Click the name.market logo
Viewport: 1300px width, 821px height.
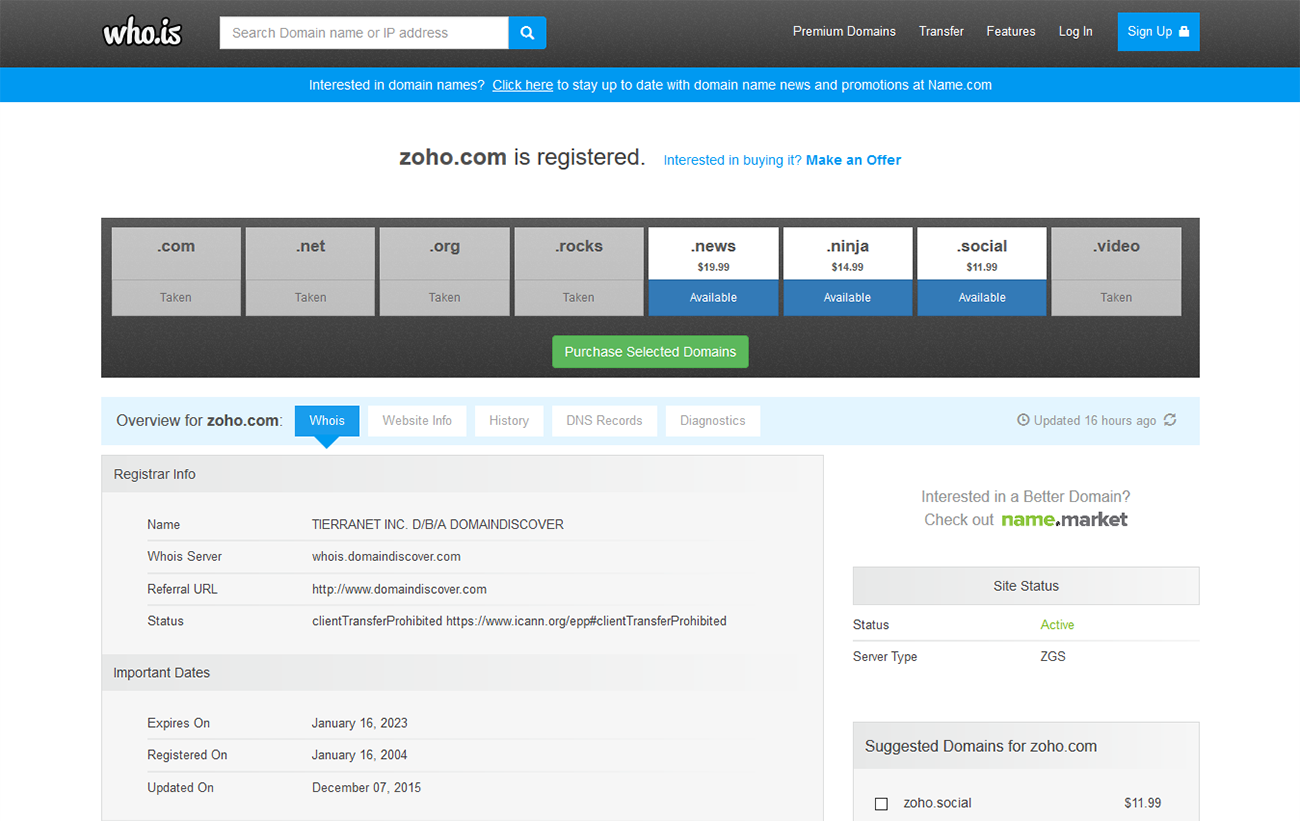(1064, 520)
